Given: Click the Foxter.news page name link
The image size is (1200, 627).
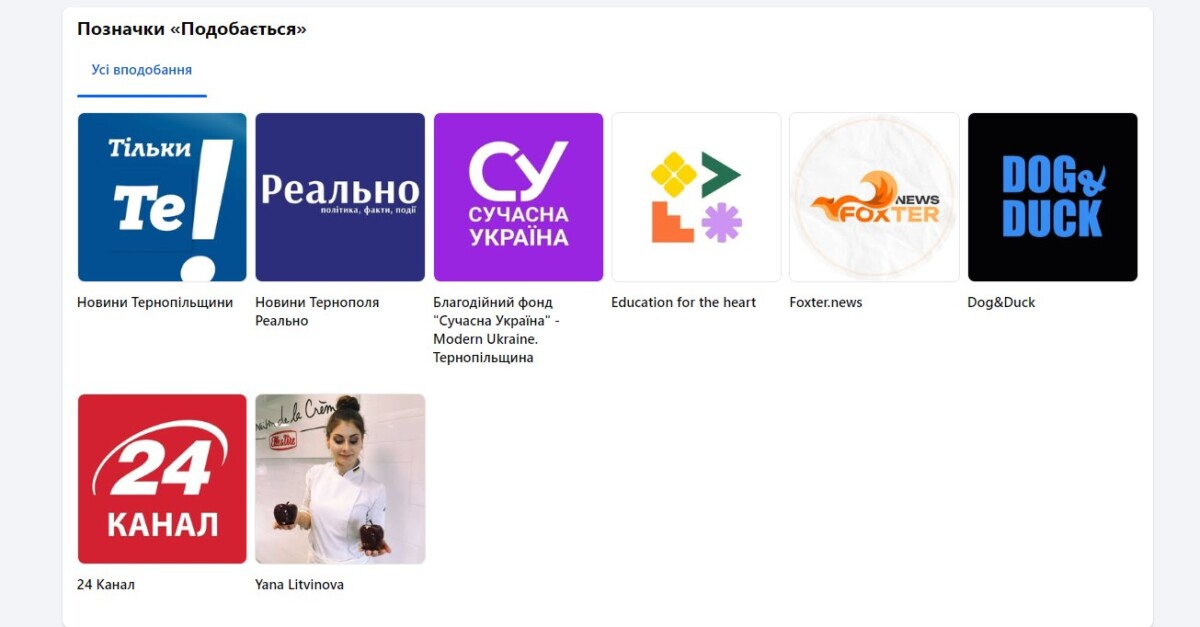Looking at the screenshot, I should 826,302.
